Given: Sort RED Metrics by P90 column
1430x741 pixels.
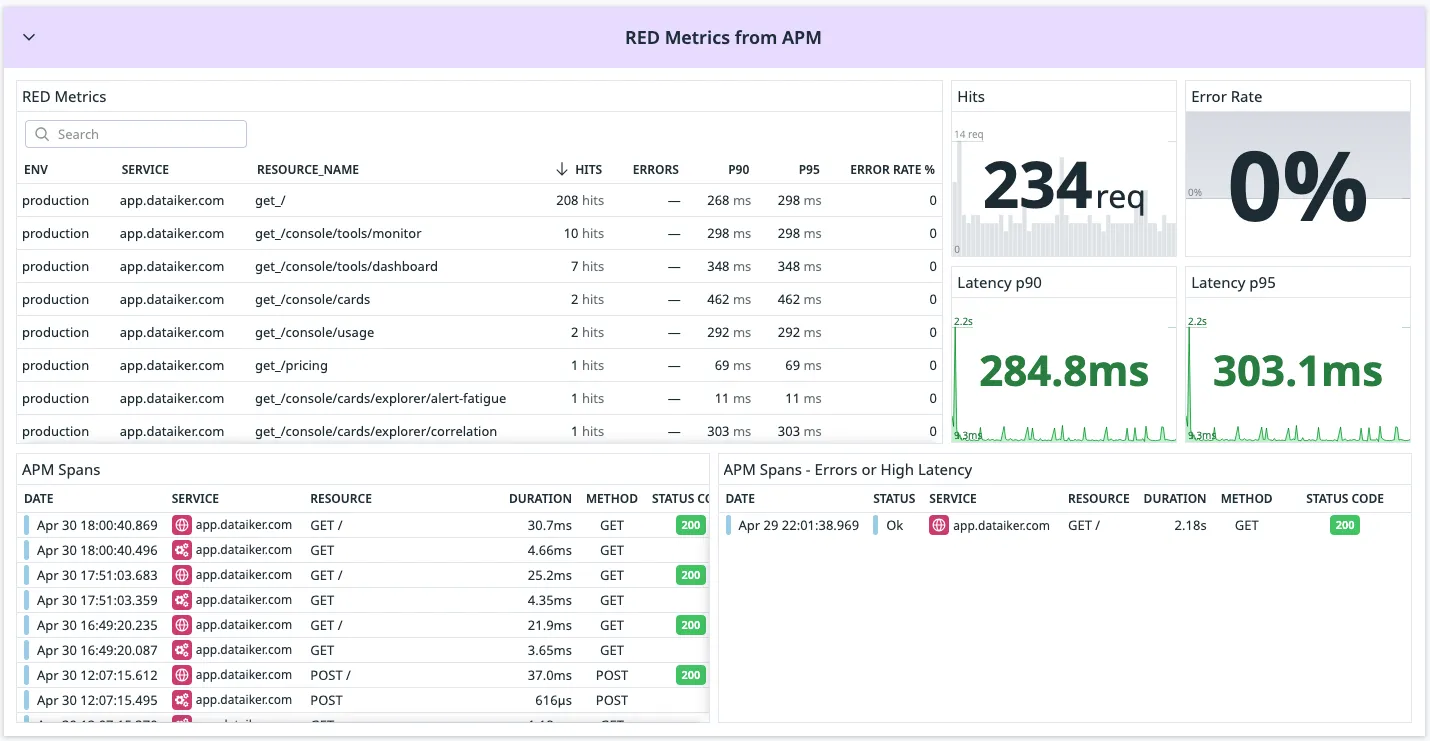Looking at the screenshot, I should click(x=738, y=170).
